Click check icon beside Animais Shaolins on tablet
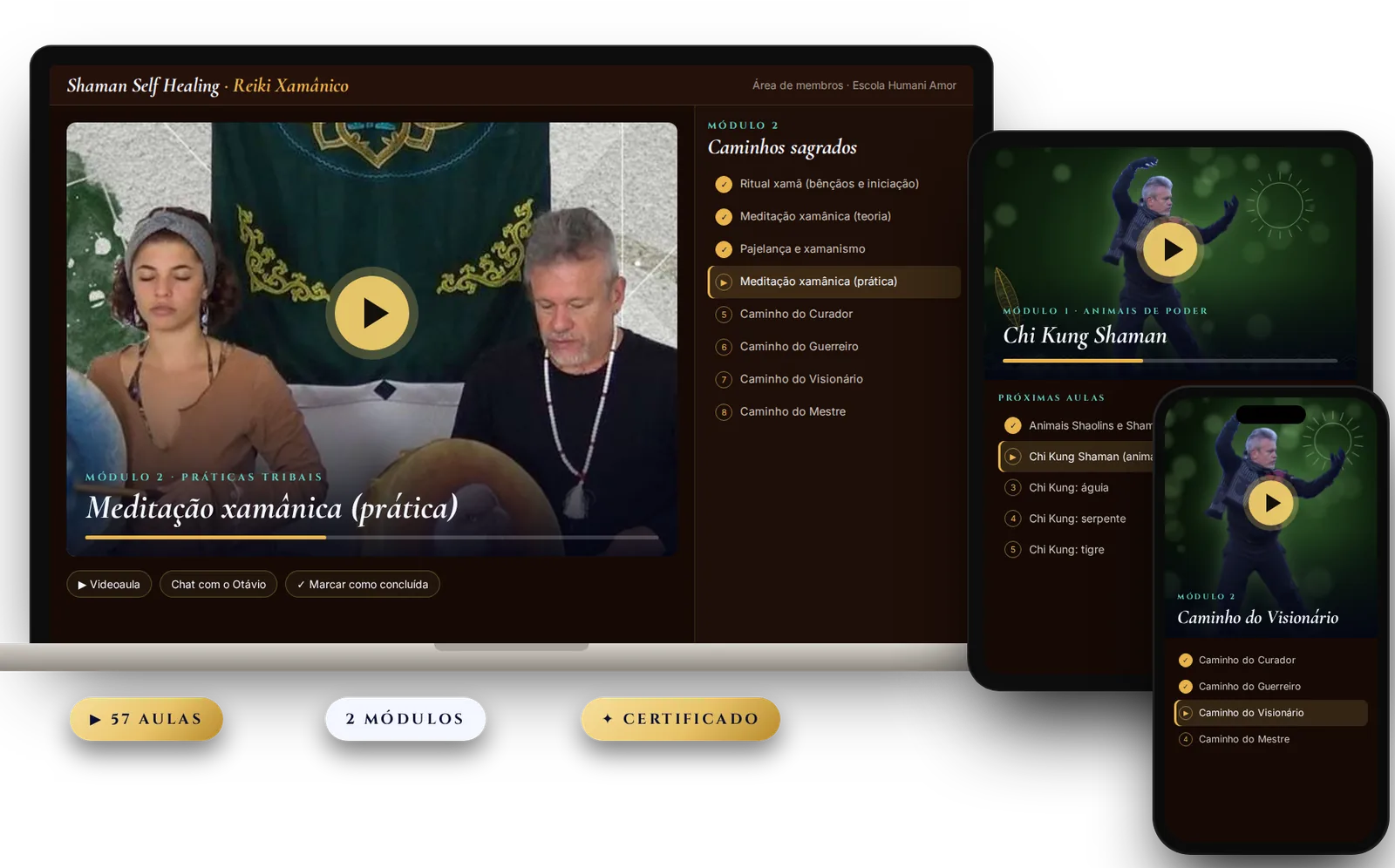 coord(1012,425)
